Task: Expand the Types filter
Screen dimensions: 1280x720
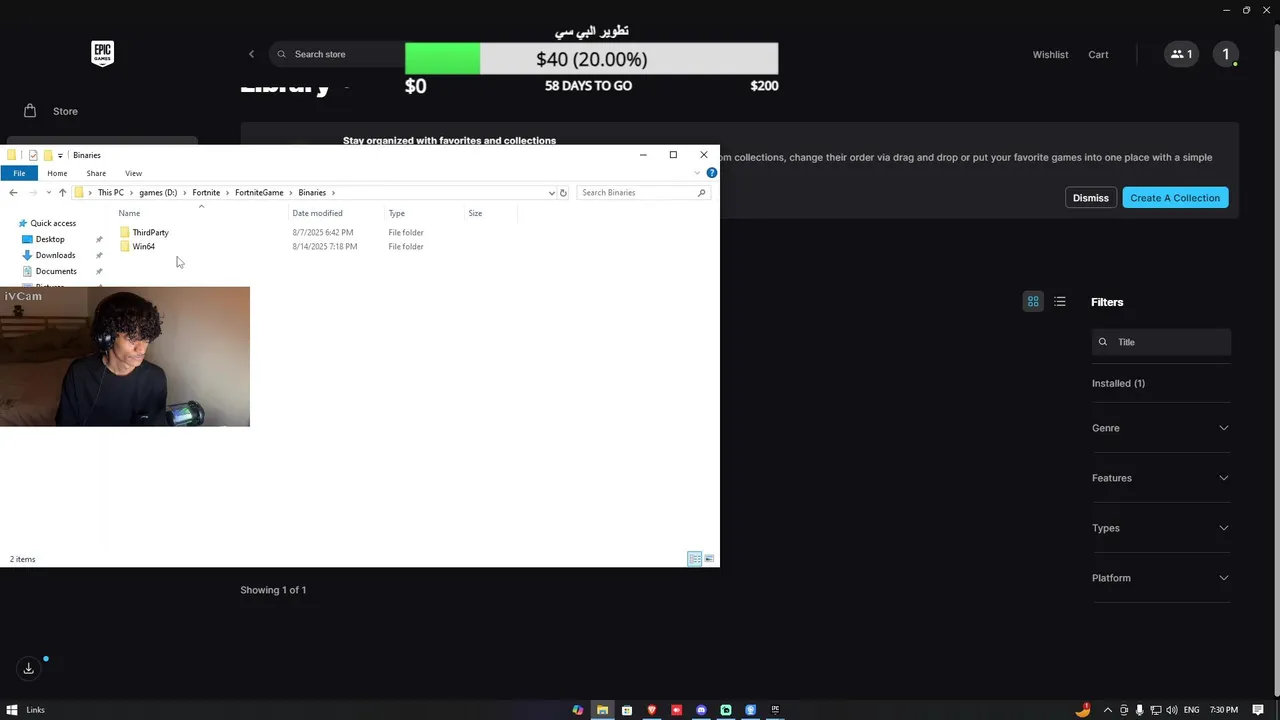Action: [1160, 528]
